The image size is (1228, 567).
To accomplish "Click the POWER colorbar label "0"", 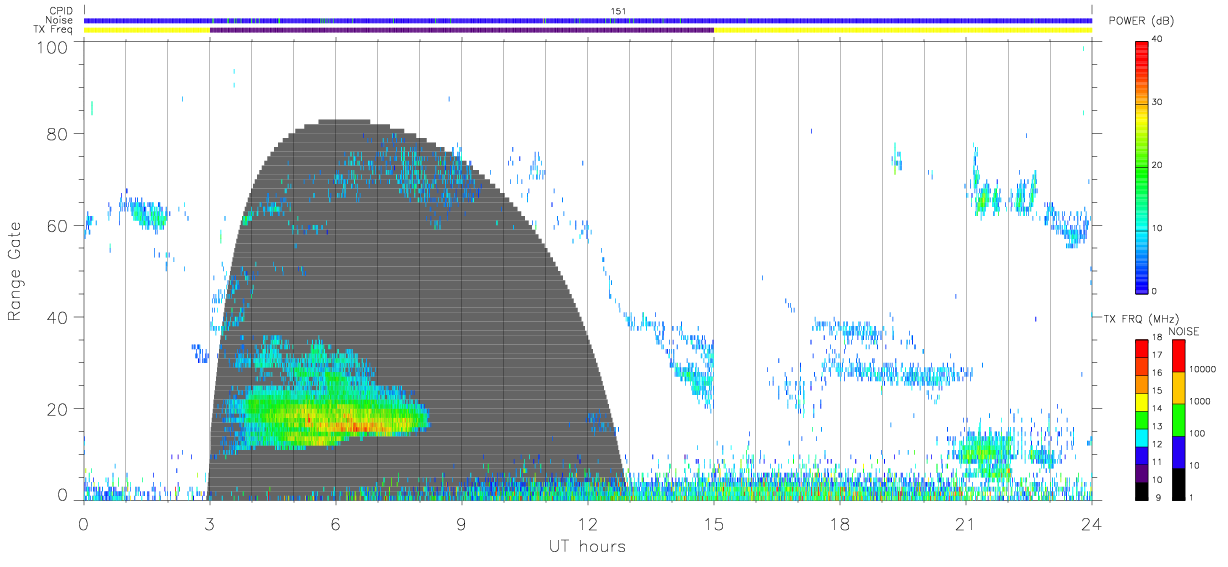I will pyautogui.click(x=1154, y=291).
